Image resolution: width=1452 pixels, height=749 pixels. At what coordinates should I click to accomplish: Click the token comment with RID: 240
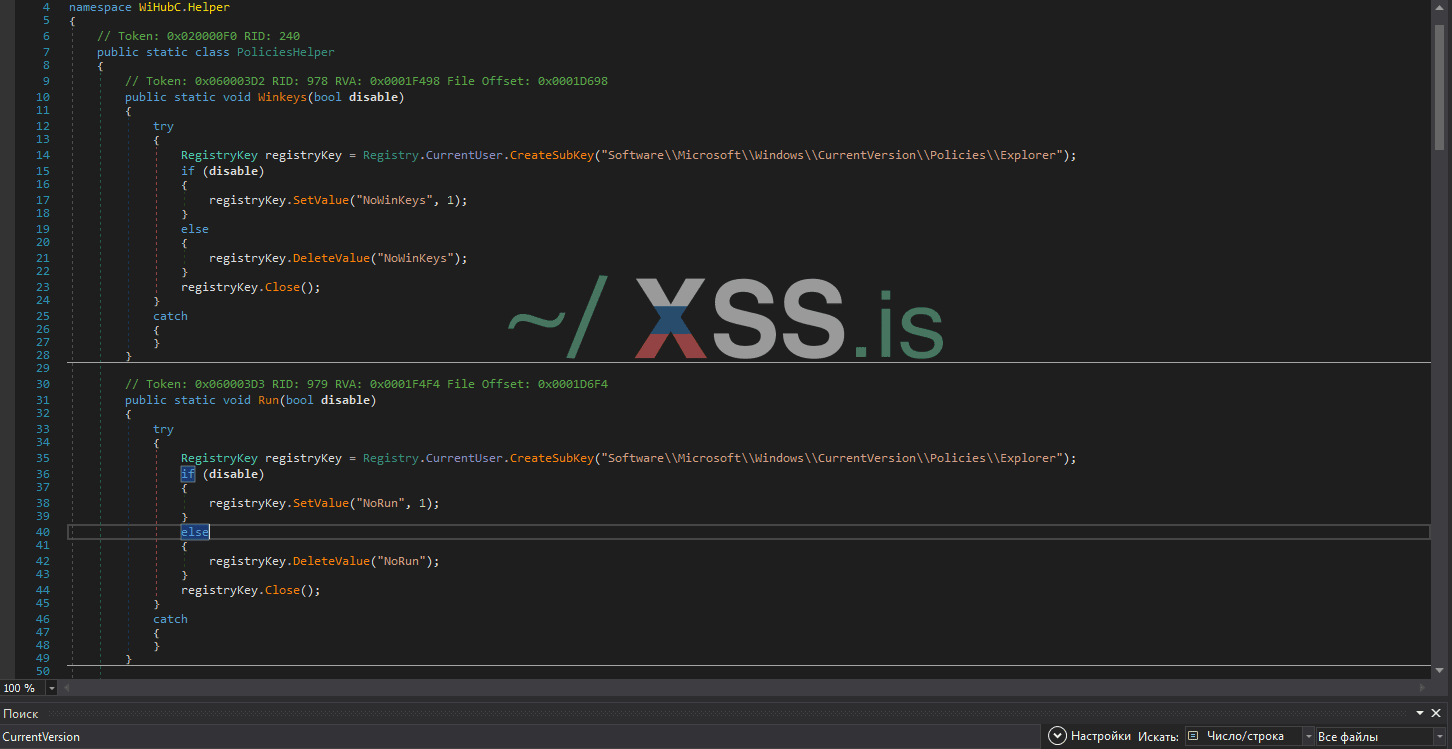pos(198,36)
